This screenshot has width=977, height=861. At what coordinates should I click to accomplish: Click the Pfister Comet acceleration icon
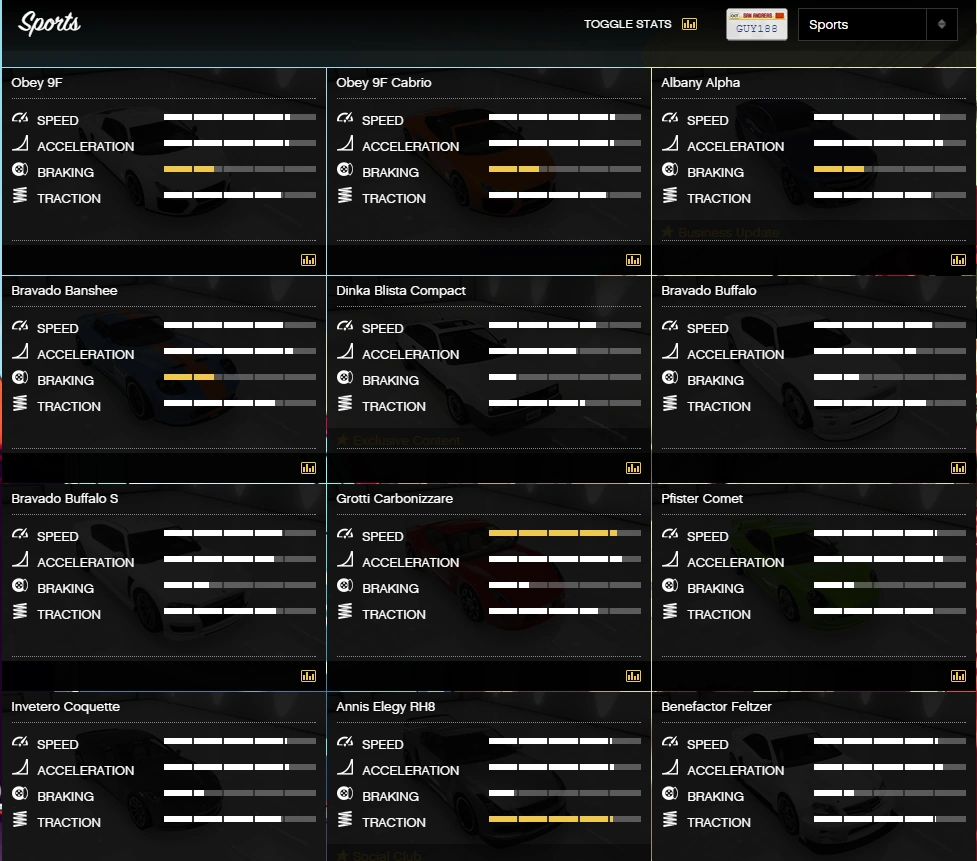tap(670, 559)
